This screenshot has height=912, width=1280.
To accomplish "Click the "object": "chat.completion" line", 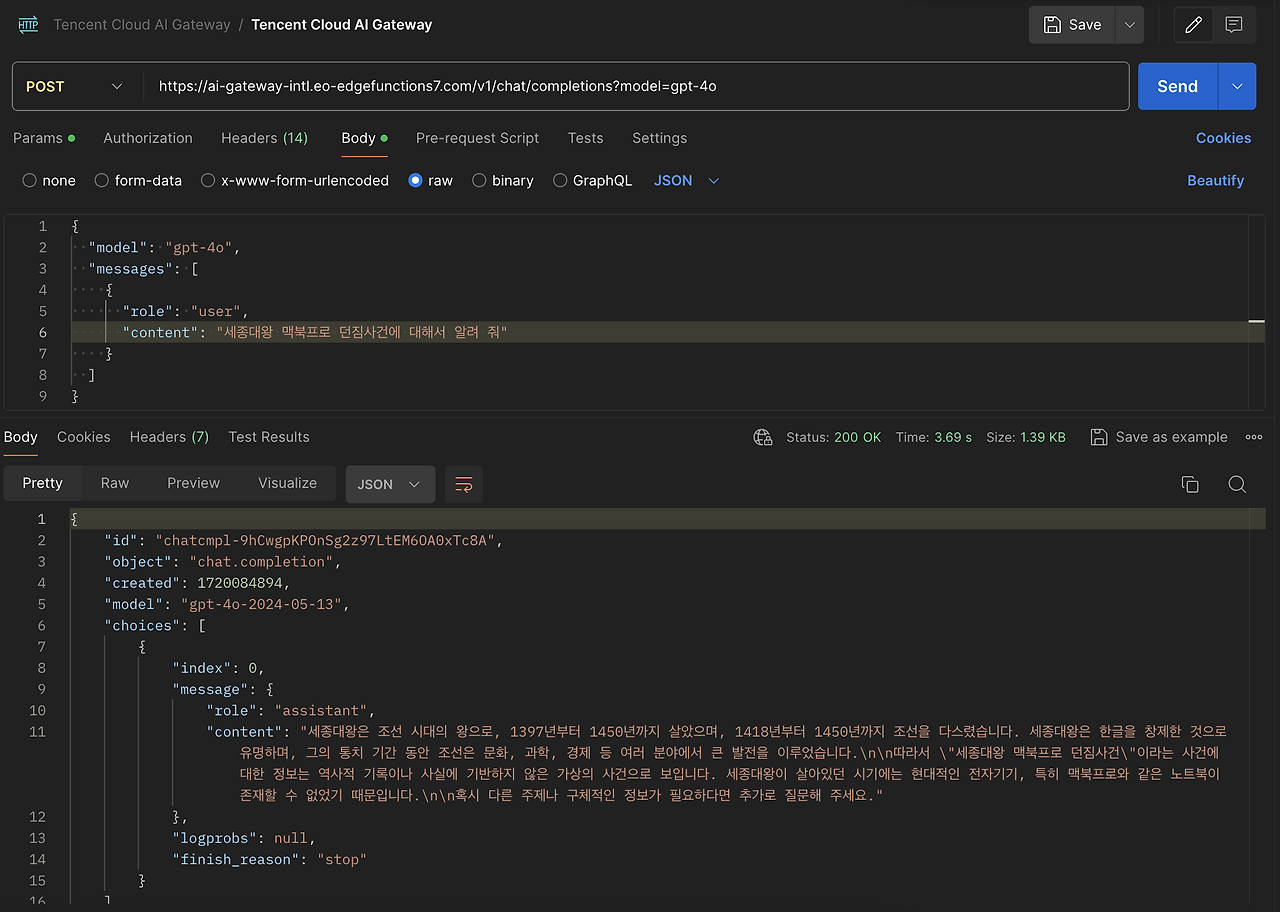I will (222, 562).
